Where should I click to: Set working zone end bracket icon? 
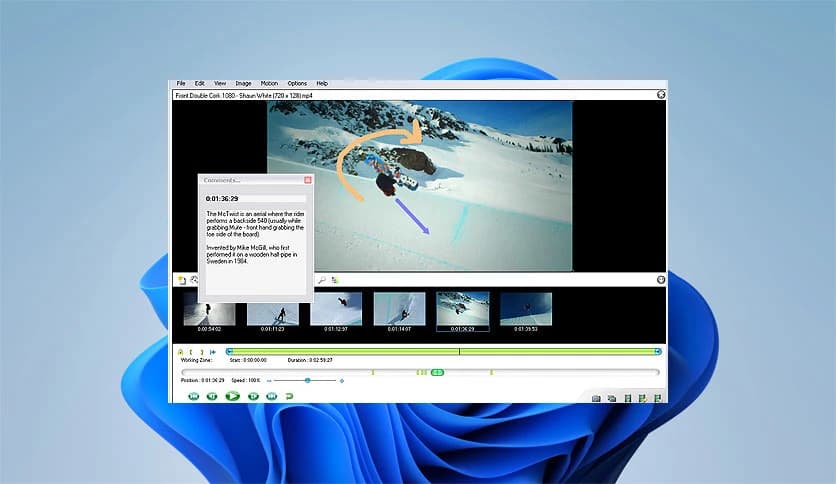click(x=202, y=352)
